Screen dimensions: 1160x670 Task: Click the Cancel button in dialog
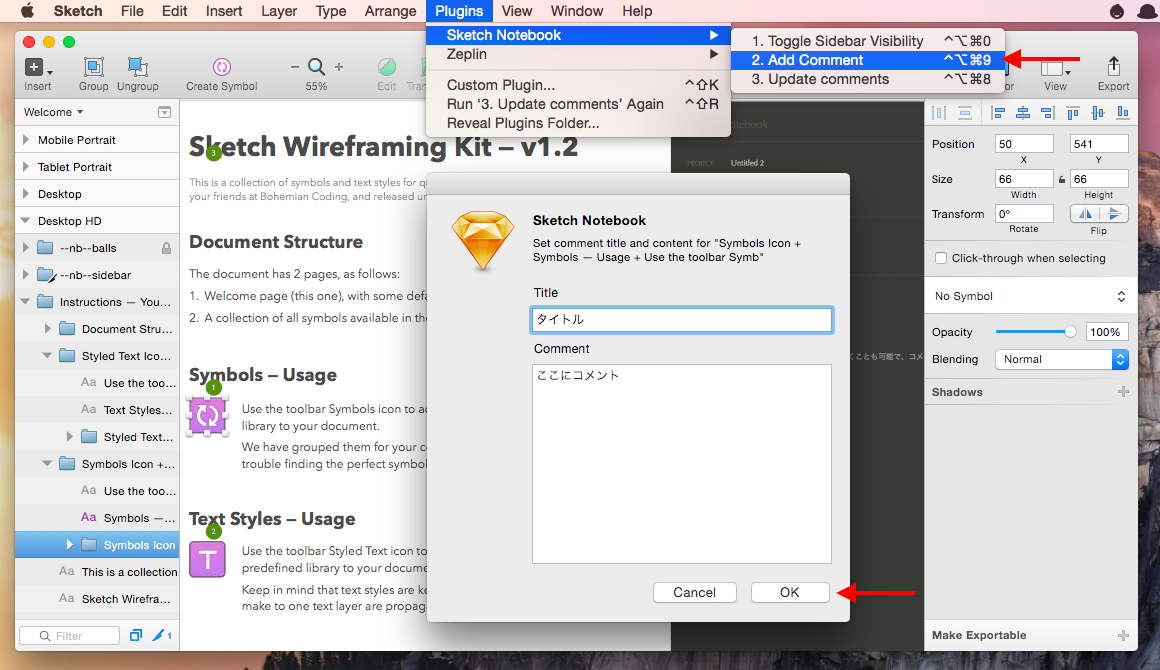pyautogui.click(x=695, y=592)
